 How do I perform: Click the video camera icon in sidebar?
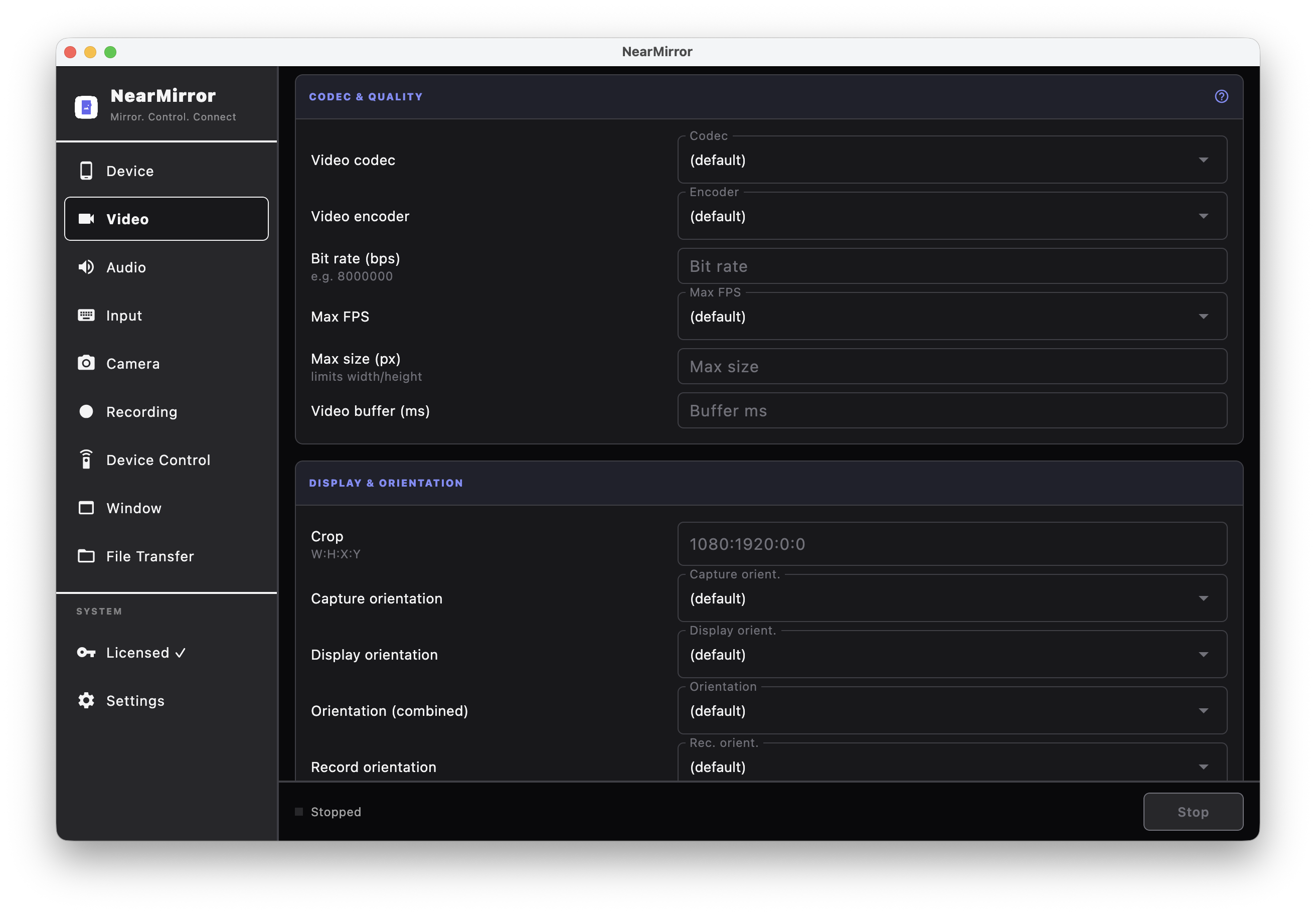(86, 218)
